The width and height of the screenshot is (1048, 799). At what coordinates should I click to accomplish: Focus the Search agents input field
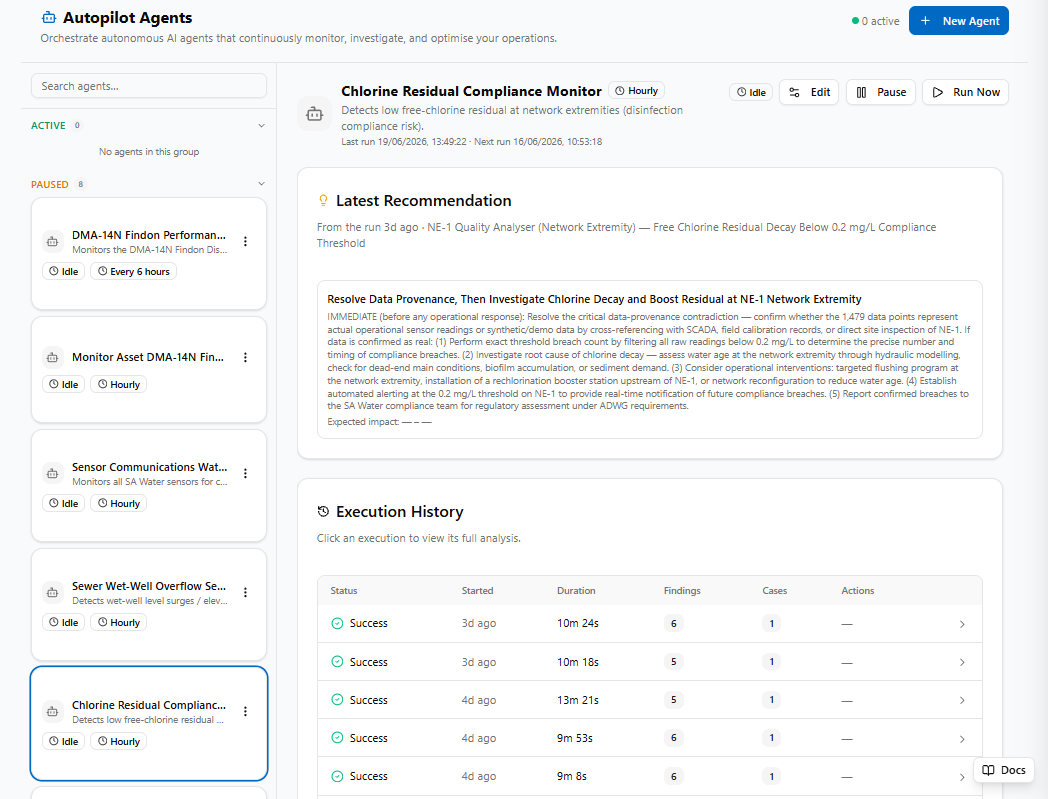coord(149,86)
